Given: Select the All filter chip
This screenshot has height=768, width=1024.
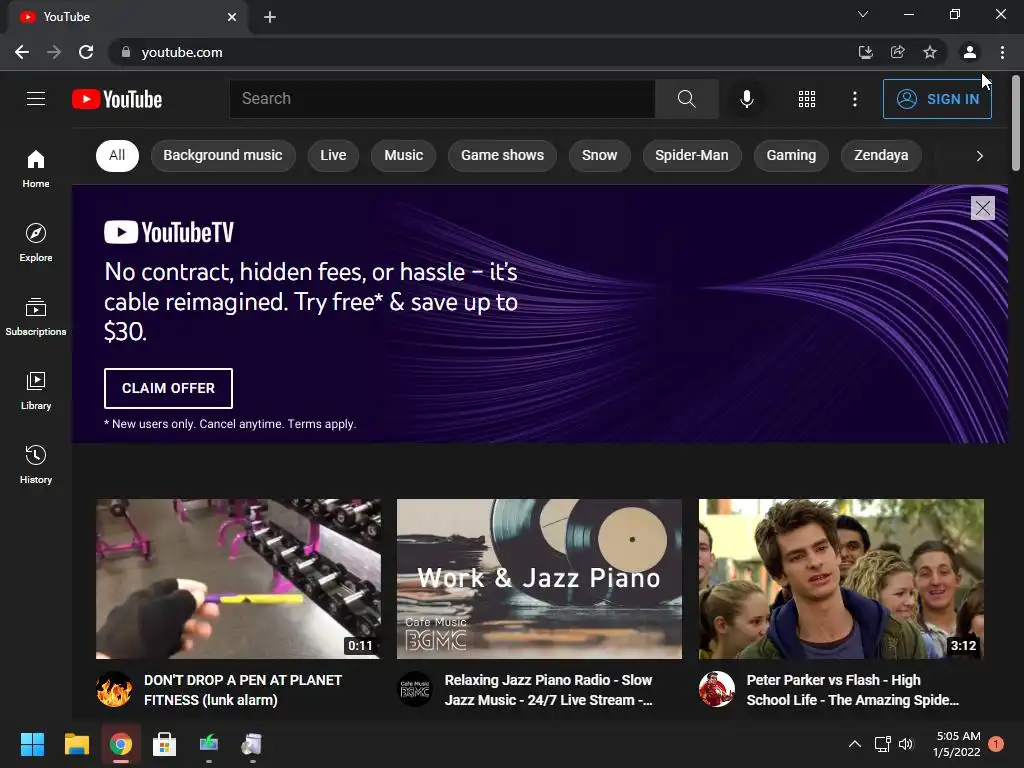Looking at the screenshot, I should tap(117, 155).
